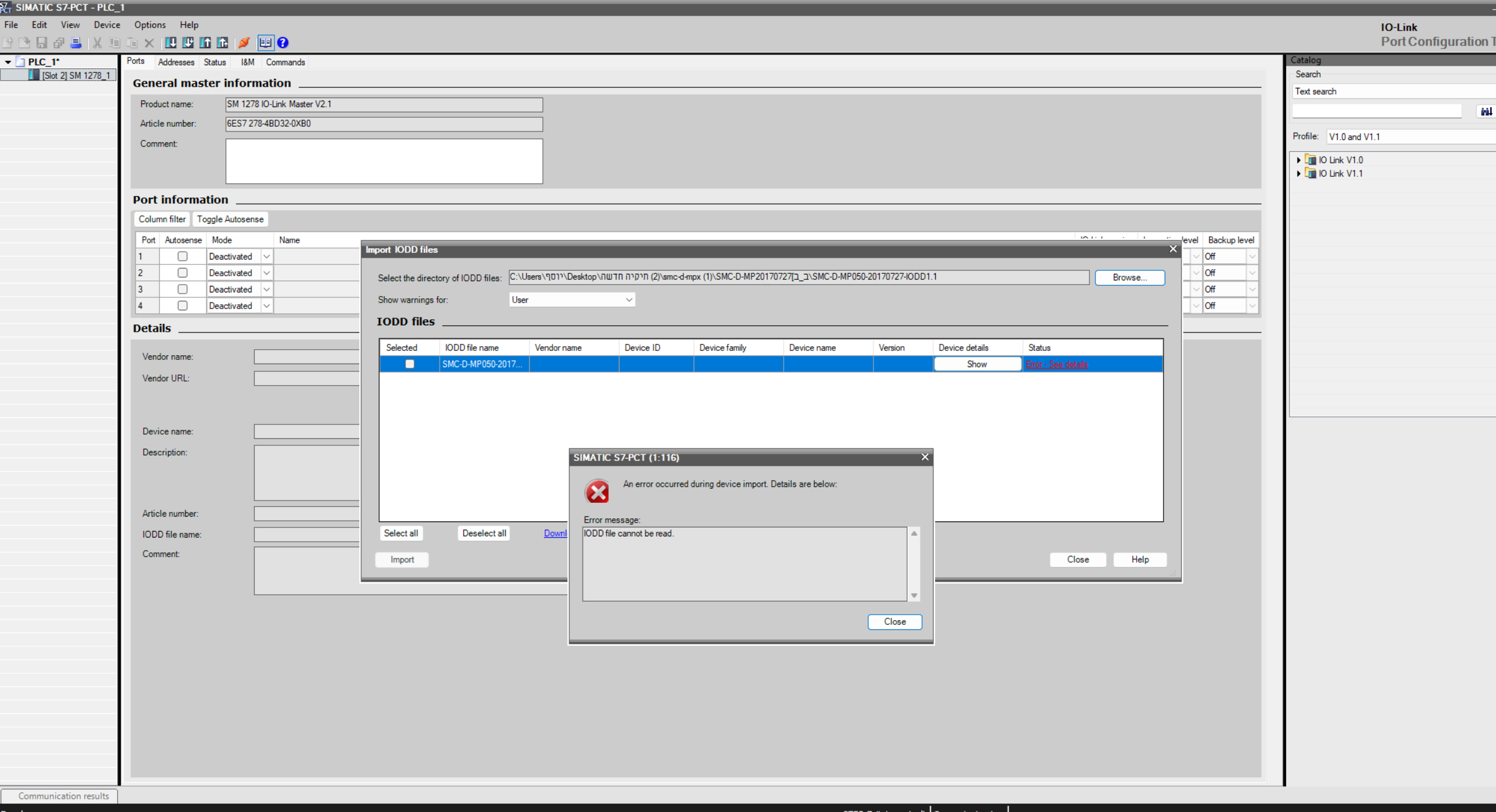This screenshot has width=1496, height=812.
Task: Click the red error icon in message dialog
Action: coord(597,492)
